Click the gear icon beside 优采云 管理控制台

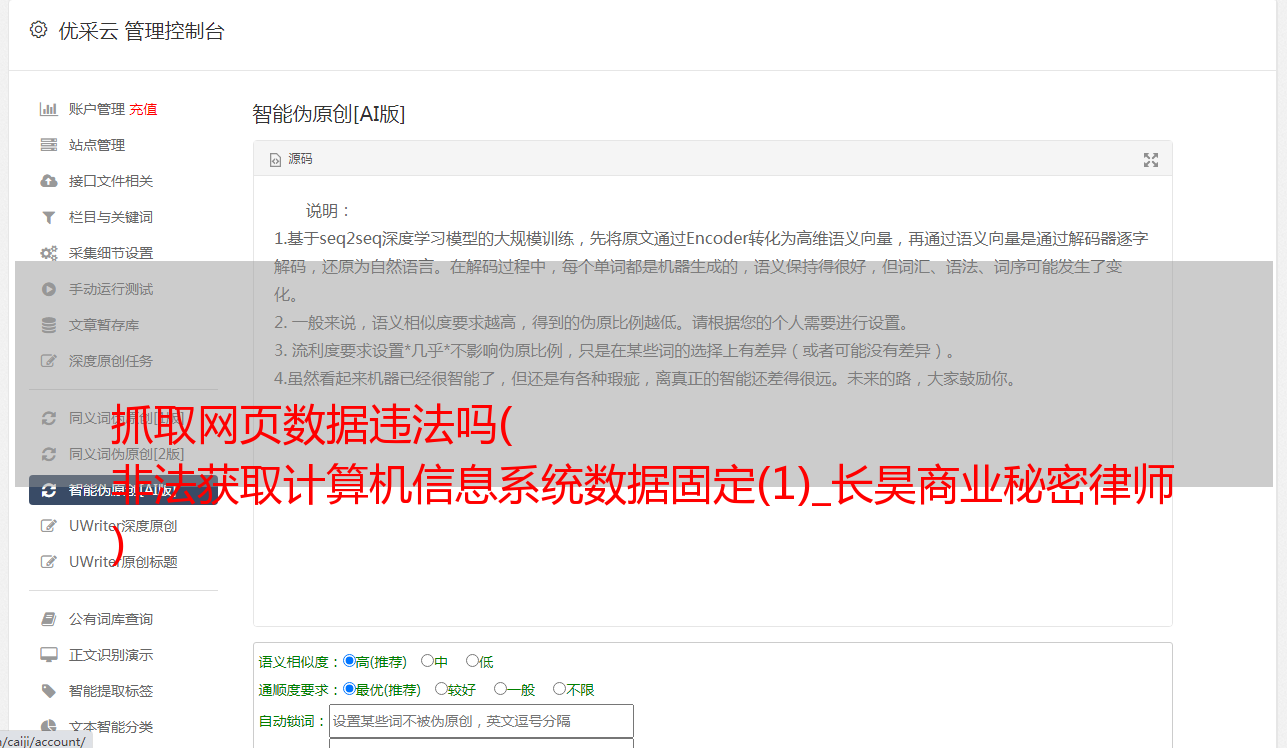38,30
